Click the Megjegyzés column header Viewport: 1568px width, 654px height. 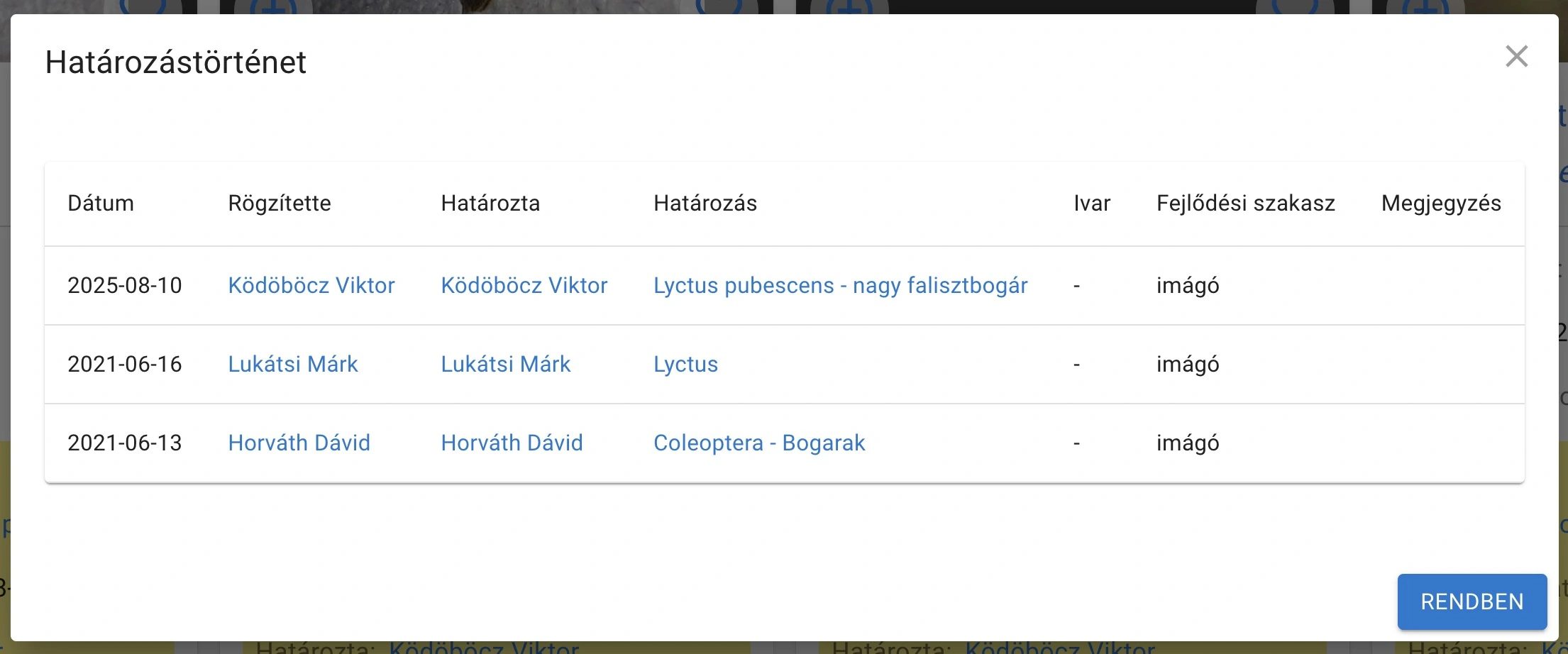[1440, 204]
